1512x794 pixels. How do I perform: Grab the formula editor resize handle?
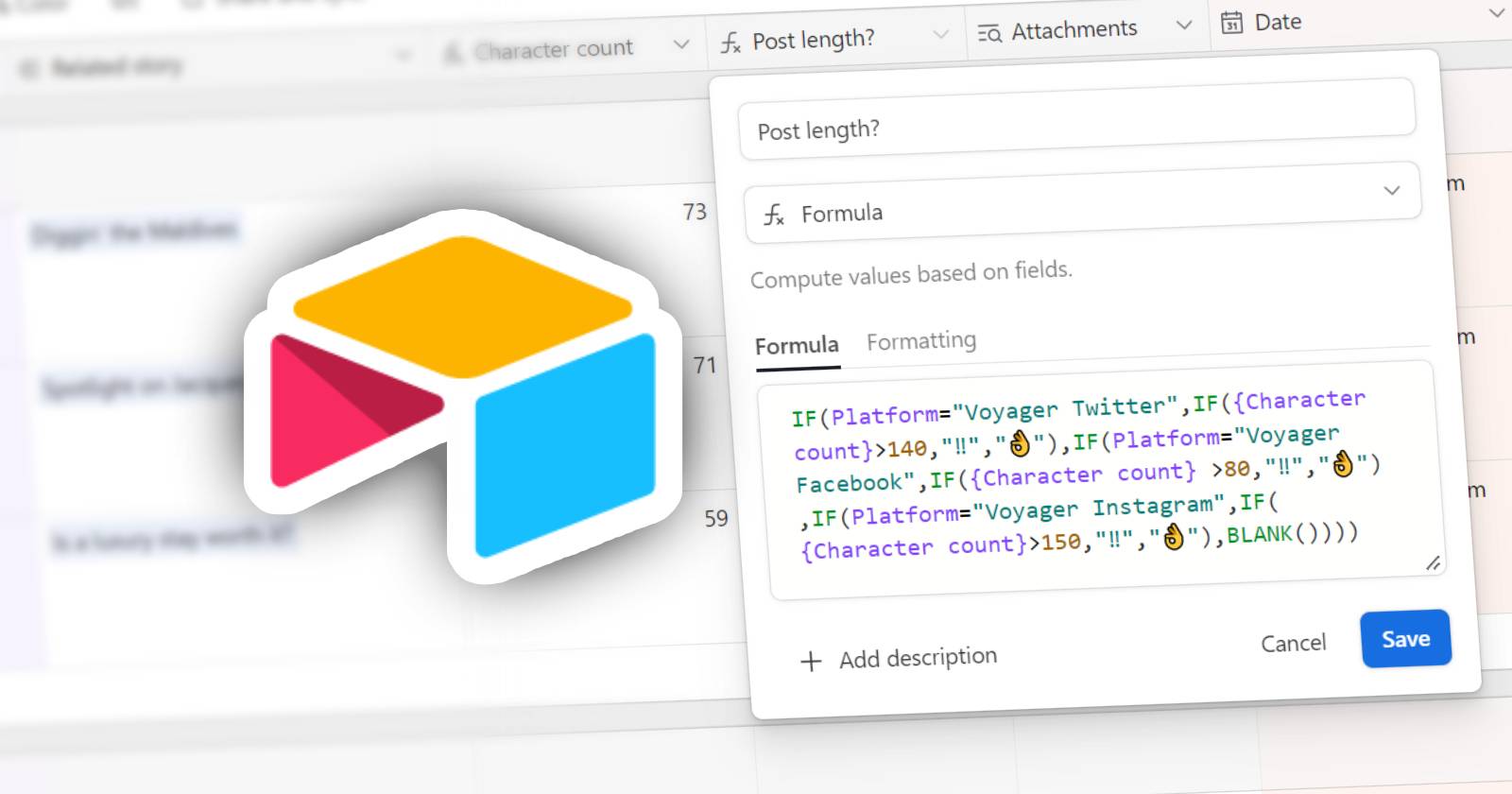(1433, 563)
